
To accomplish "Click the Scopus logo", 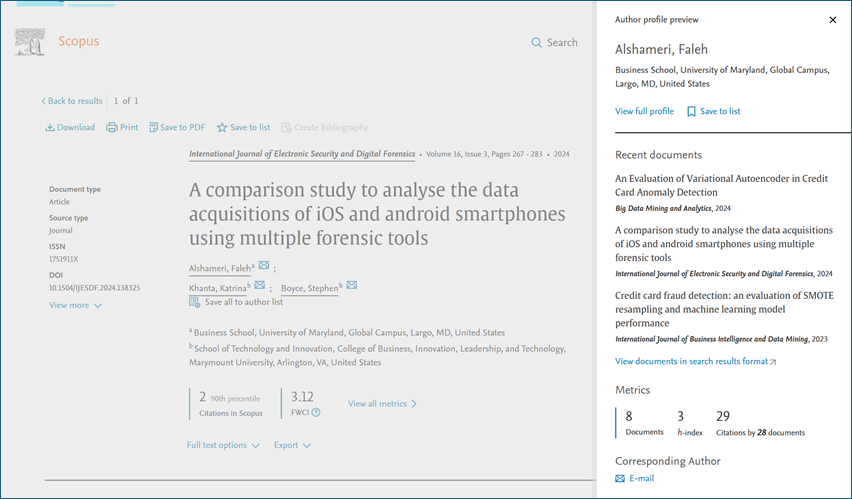I will (x=57, y=42).
